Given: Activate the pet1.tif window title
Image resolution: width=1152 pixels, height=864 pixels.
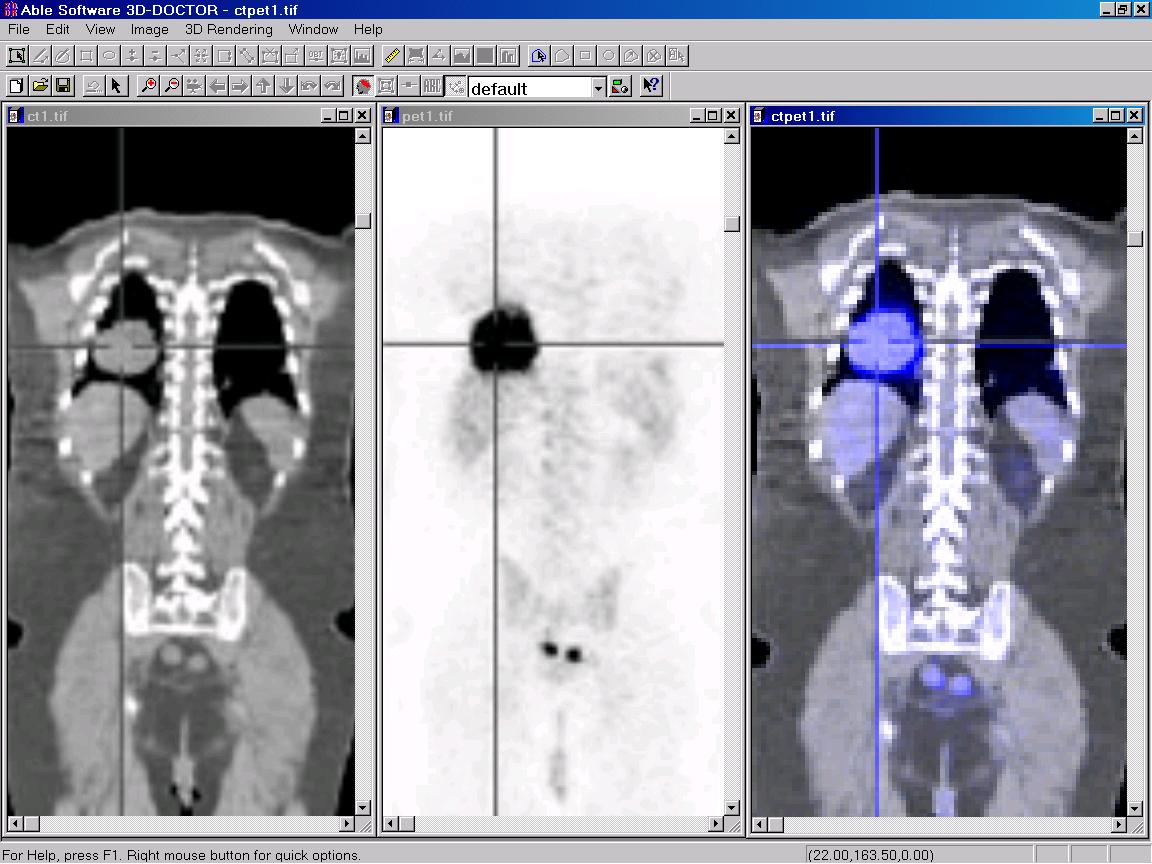Looking at the screenshot, I should (427, 116).
